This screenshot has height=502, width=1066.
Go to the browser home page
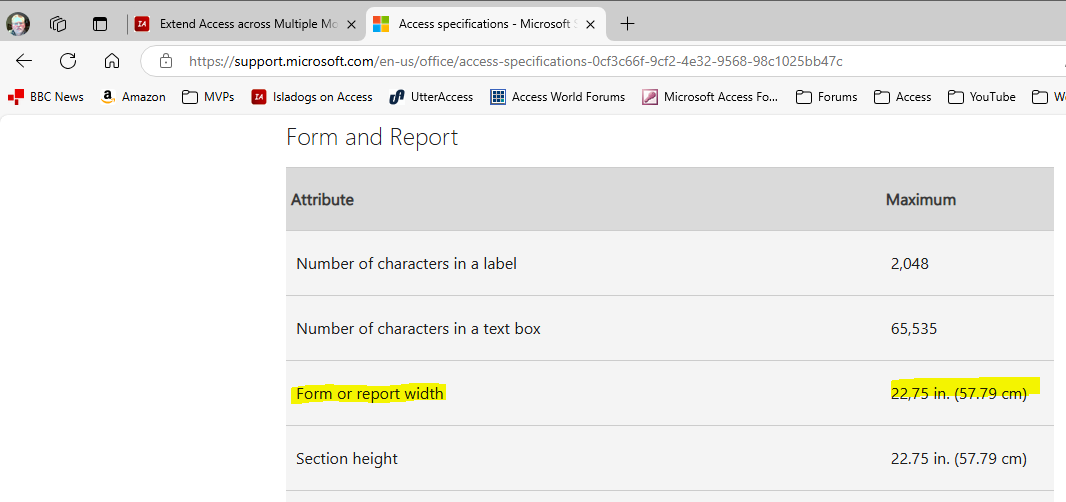pyautogui.click(x=111, y=61)
